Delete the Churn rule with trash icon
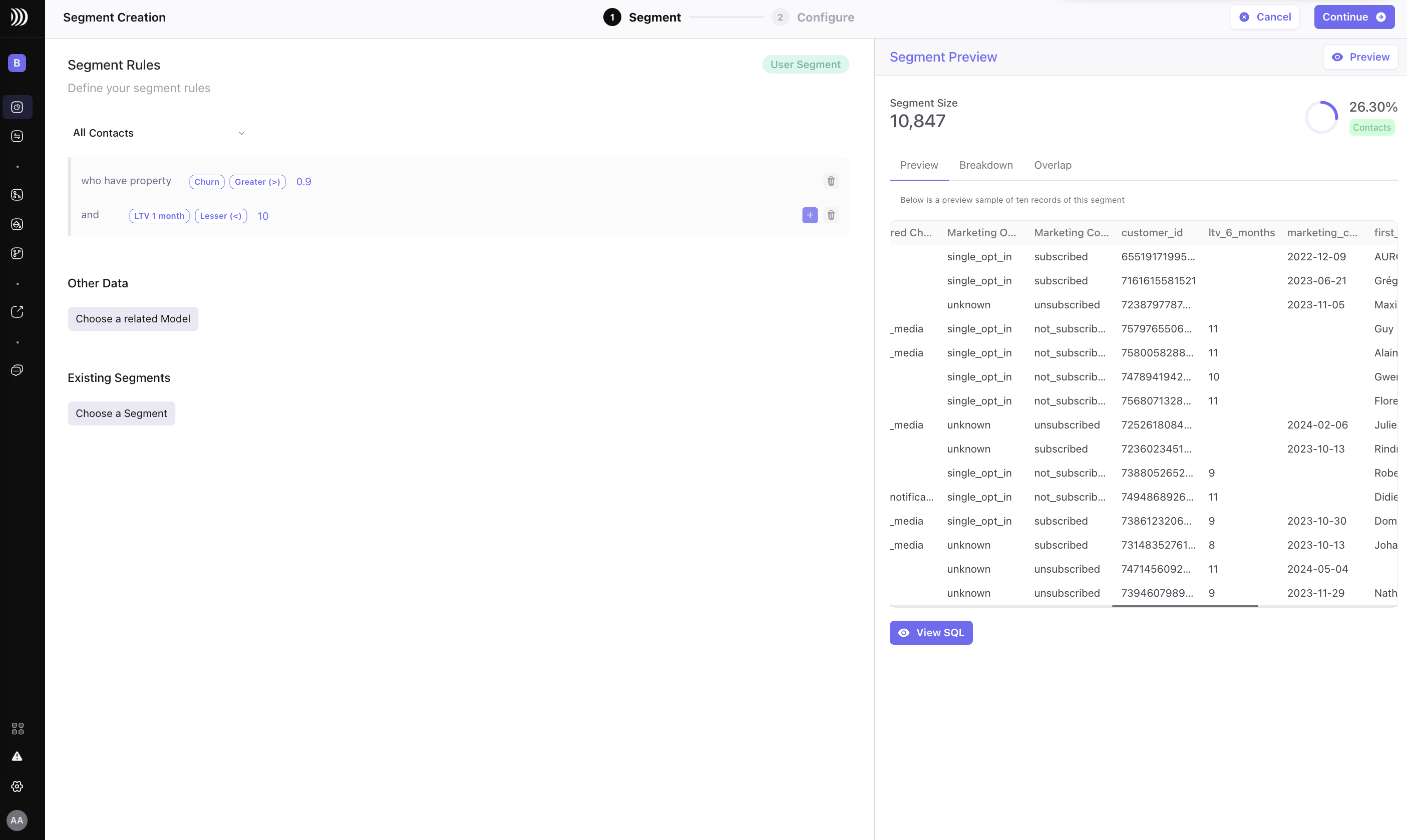1407x840 pixels. [x=831, y=181]
